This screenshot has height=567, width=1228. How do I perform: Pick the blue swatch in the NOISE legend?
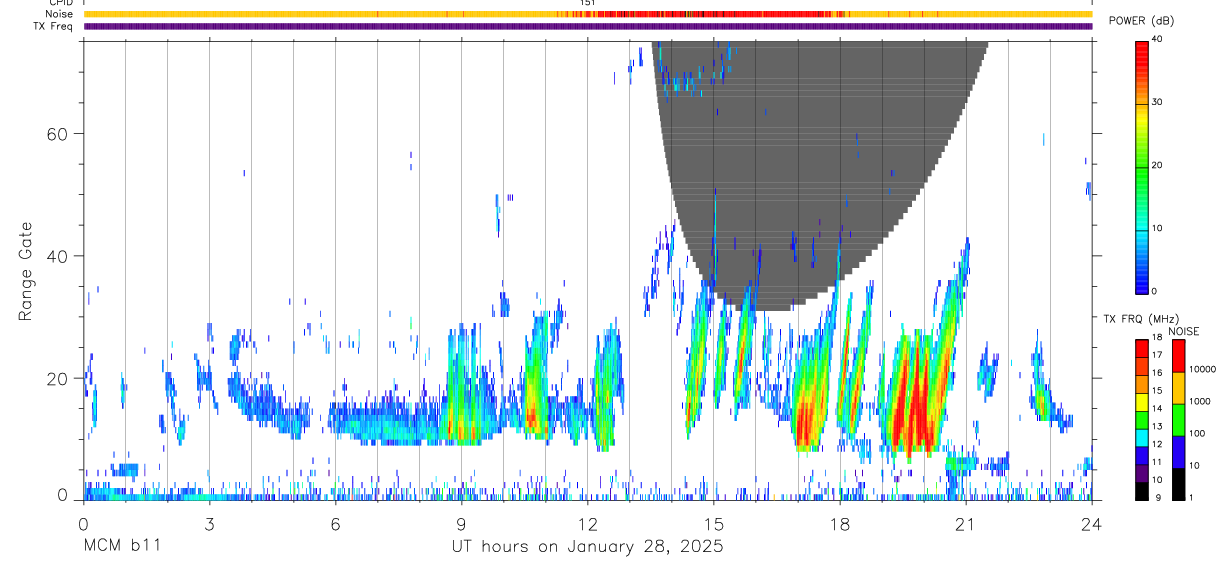[x=1179, y=452]
